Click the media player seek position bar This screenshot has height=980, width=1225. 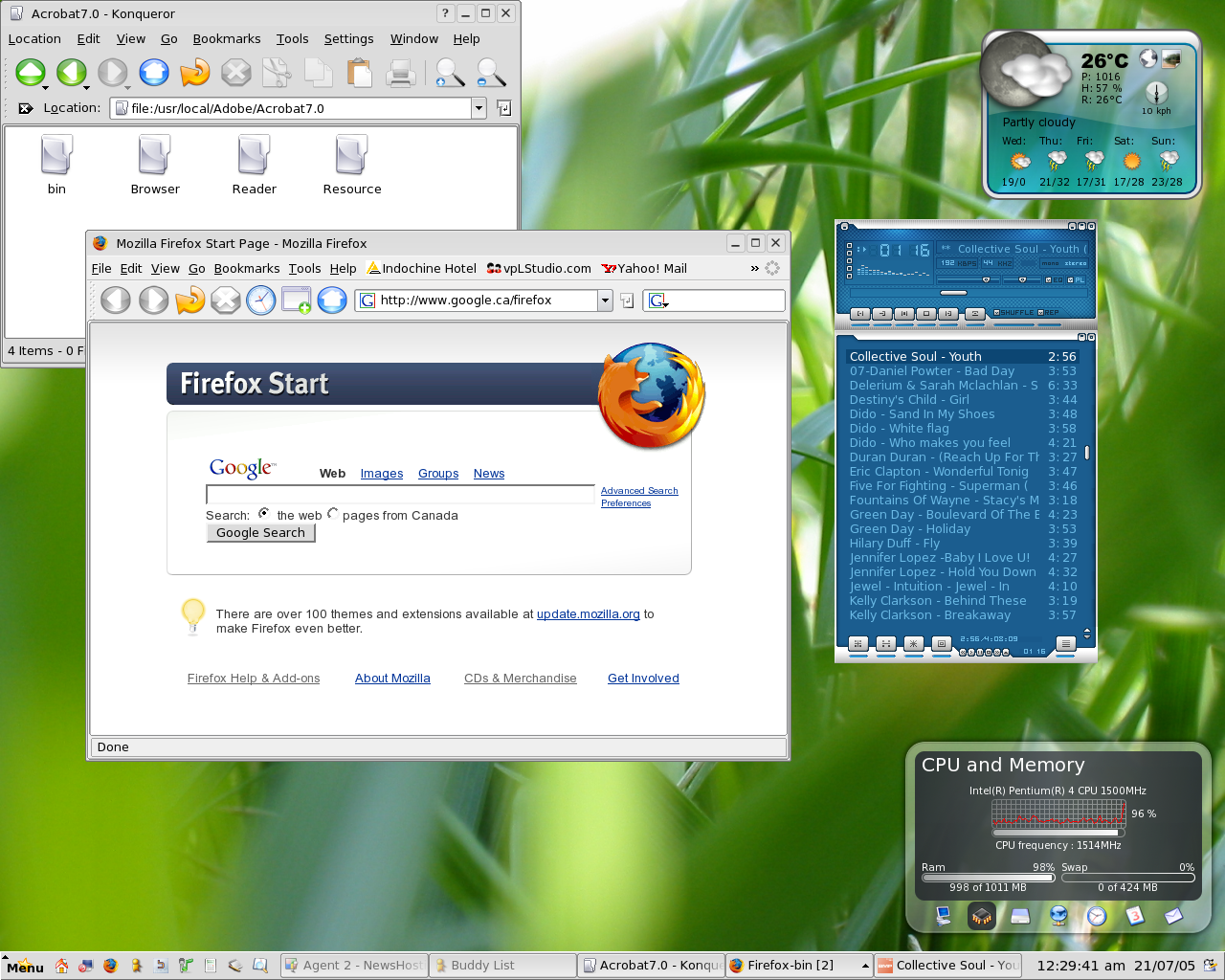click(969, 293)
